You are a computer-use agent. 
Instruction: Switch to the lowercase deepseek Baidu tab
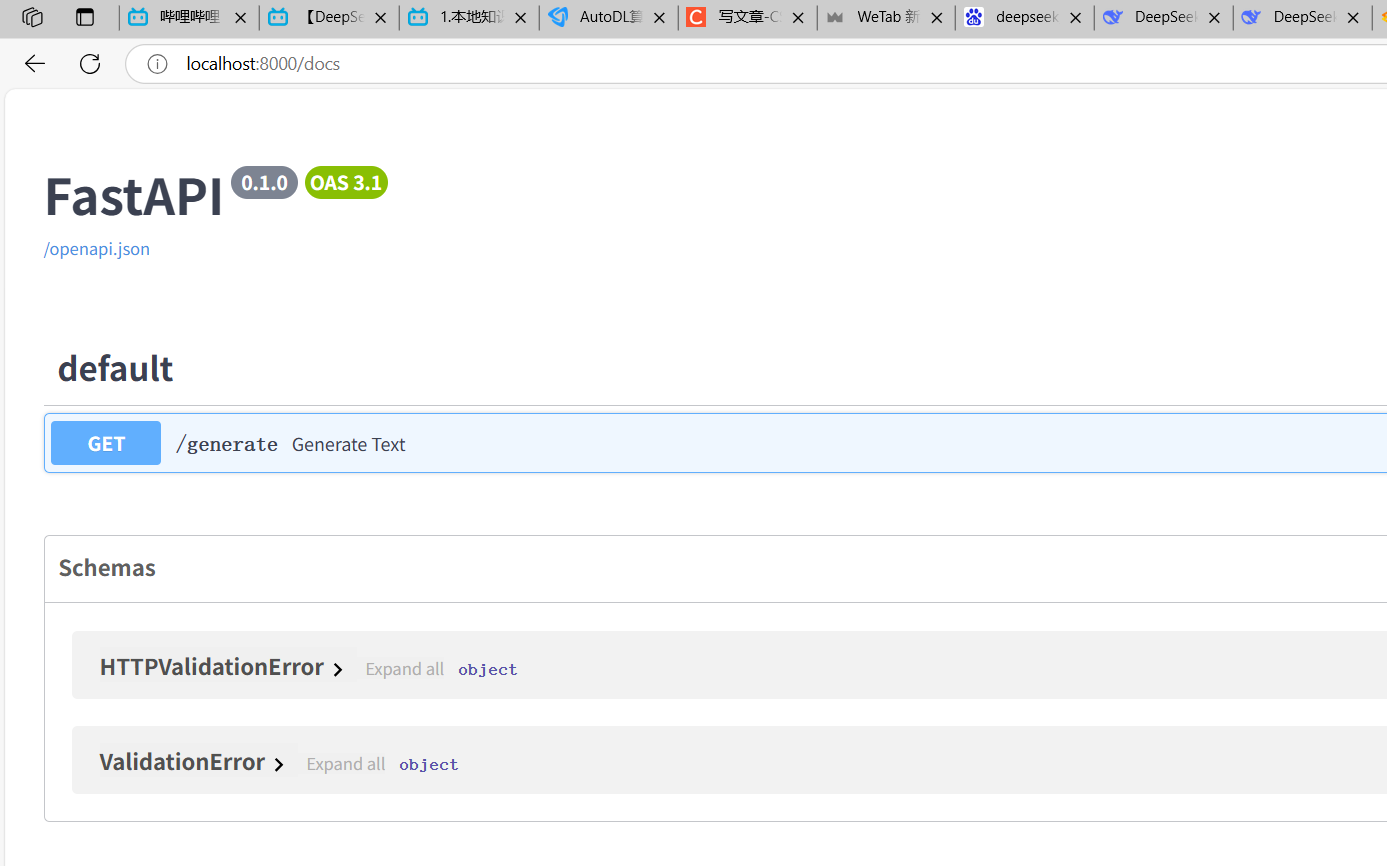coord(1024,17)
